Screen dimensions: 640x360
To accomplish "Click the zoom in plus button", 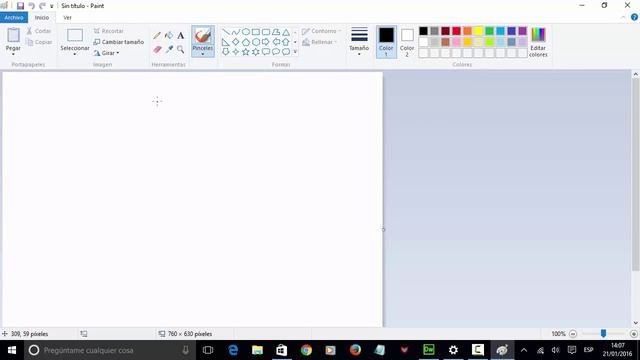I will pos(633,334).
